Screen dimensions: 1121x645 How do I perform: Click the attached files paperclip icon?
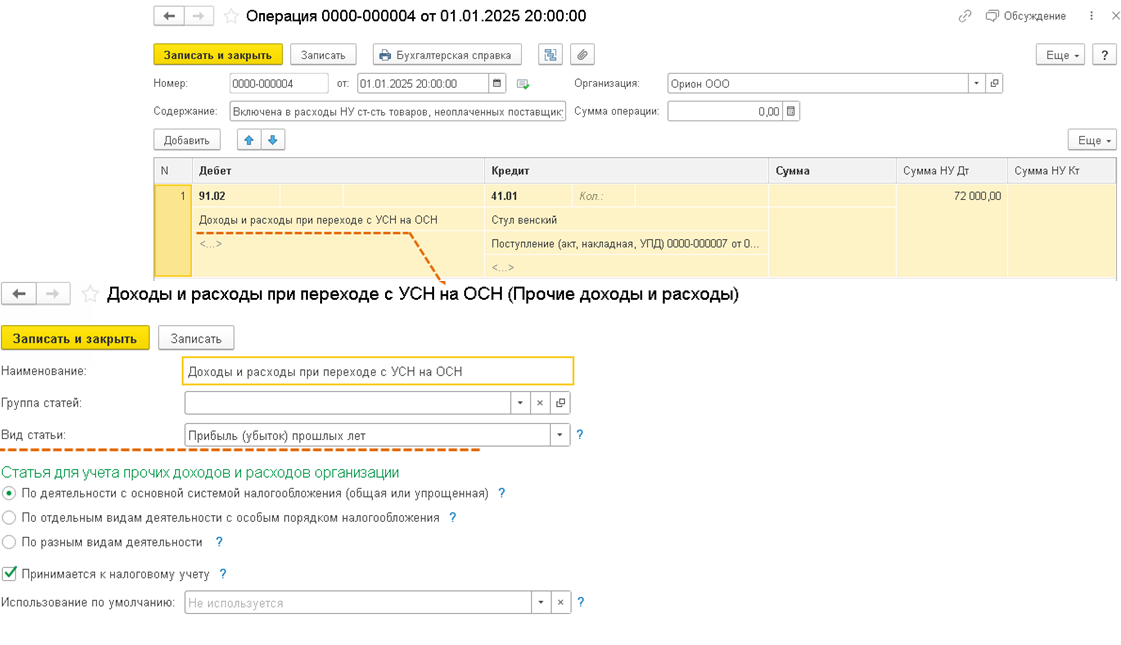pos(581,55)
